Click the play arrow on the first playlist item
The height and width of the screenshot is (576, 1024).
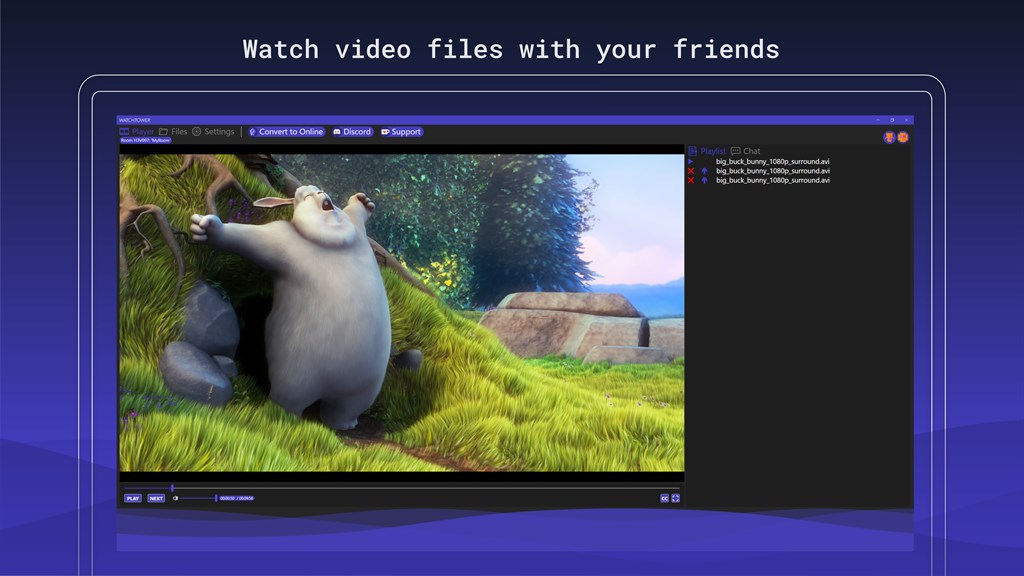point(690,161)
